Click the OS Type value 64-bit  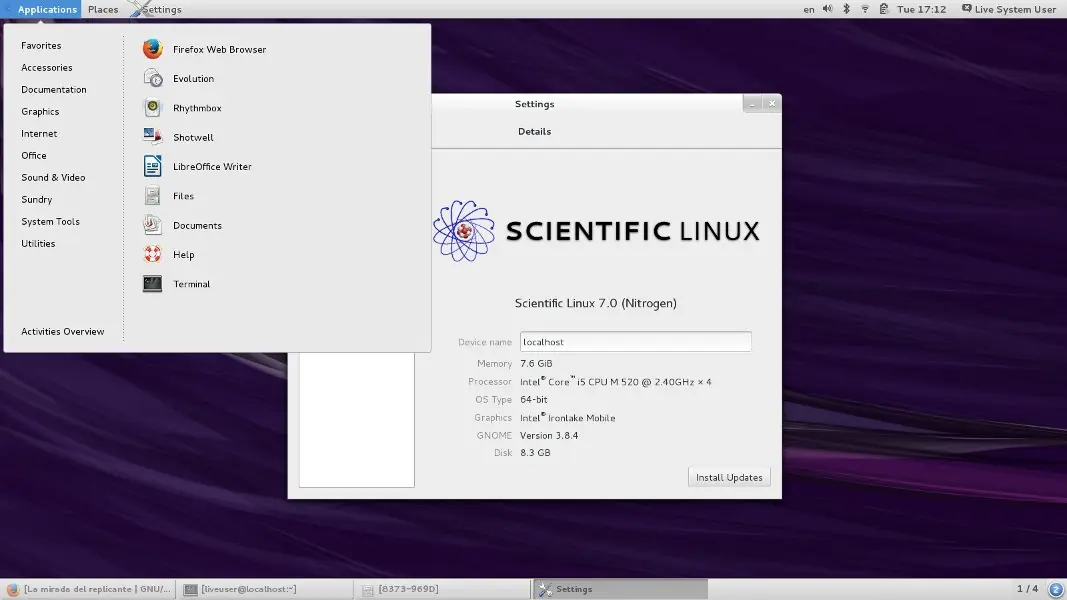(534, 399)
